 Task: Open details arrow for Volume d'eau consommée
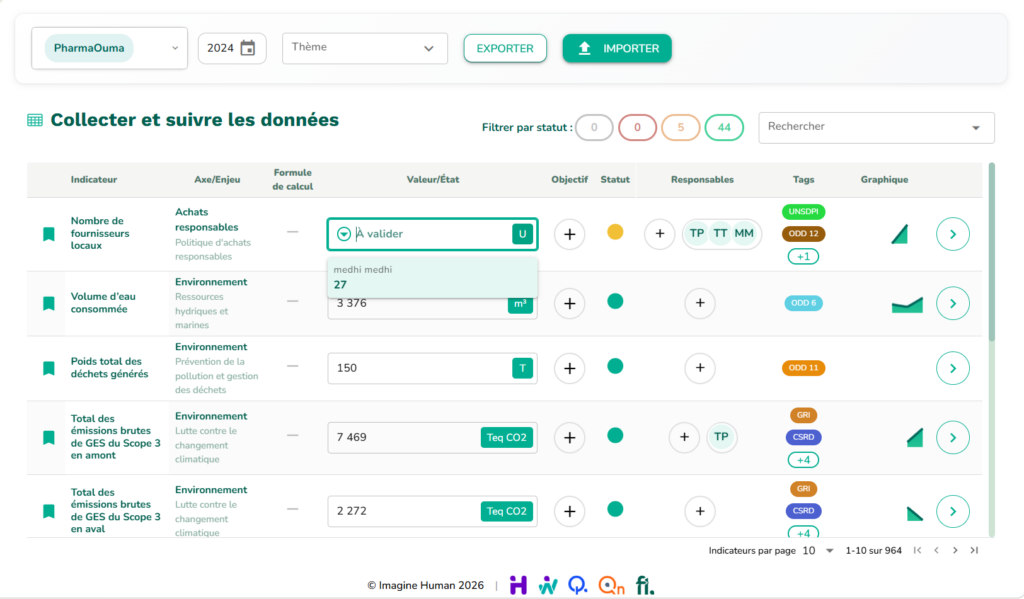pyautogui.click(x=953, y=303)
